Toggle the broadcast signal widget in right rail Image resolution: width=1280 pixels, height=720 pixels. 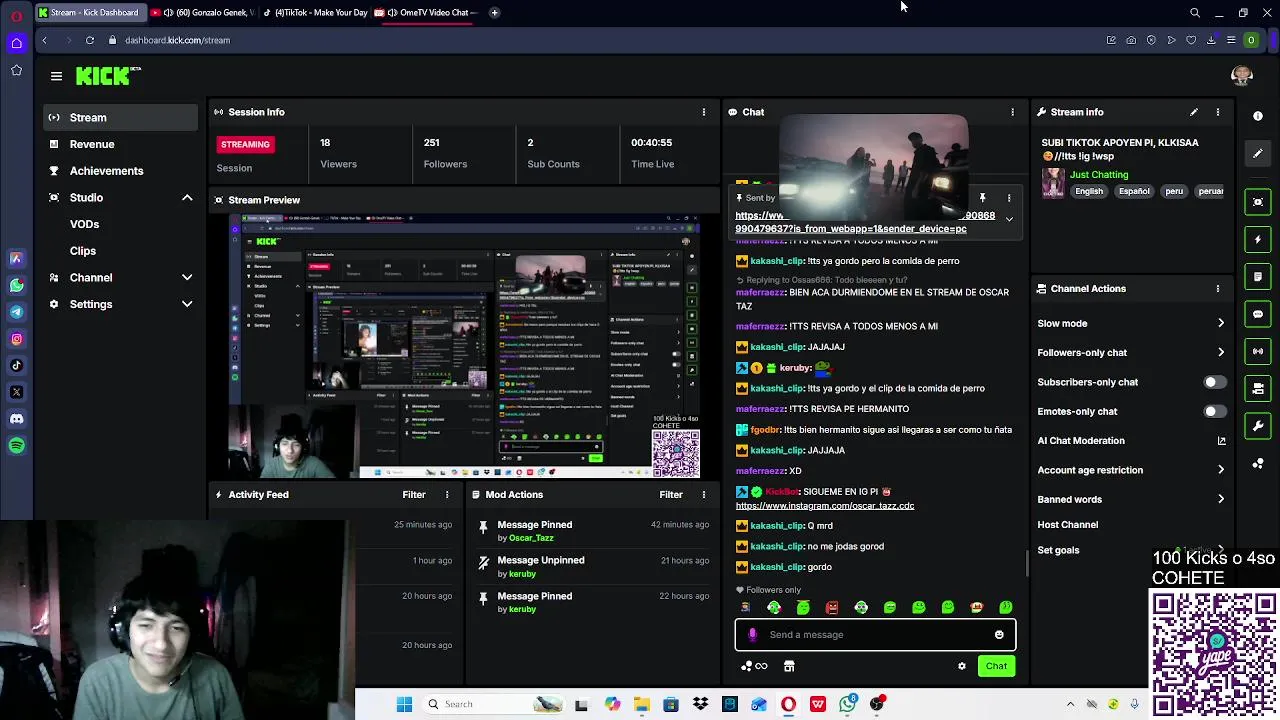[x=1258, y=351]
